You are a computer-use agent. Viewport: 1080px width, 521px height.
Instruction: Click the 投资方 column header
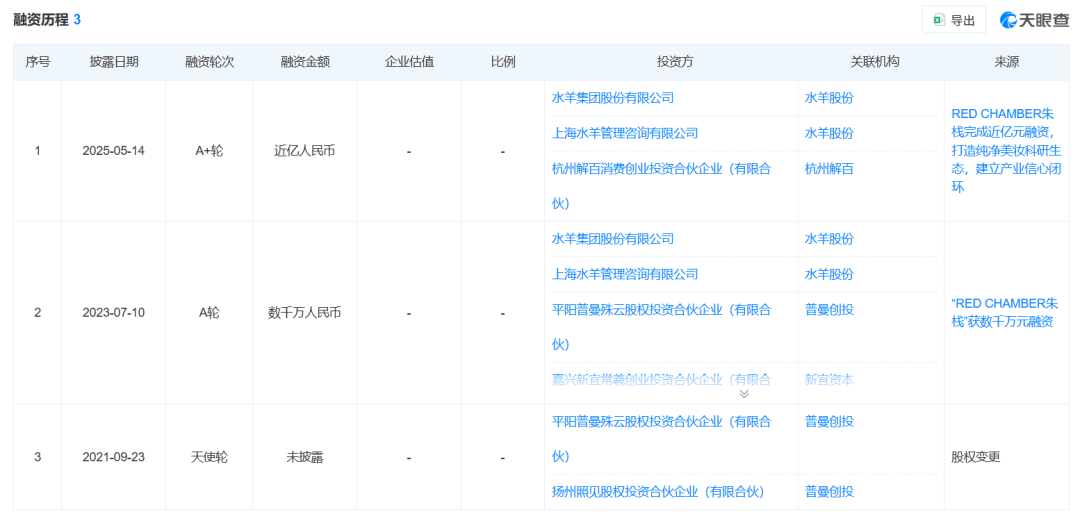pos(674,62)
